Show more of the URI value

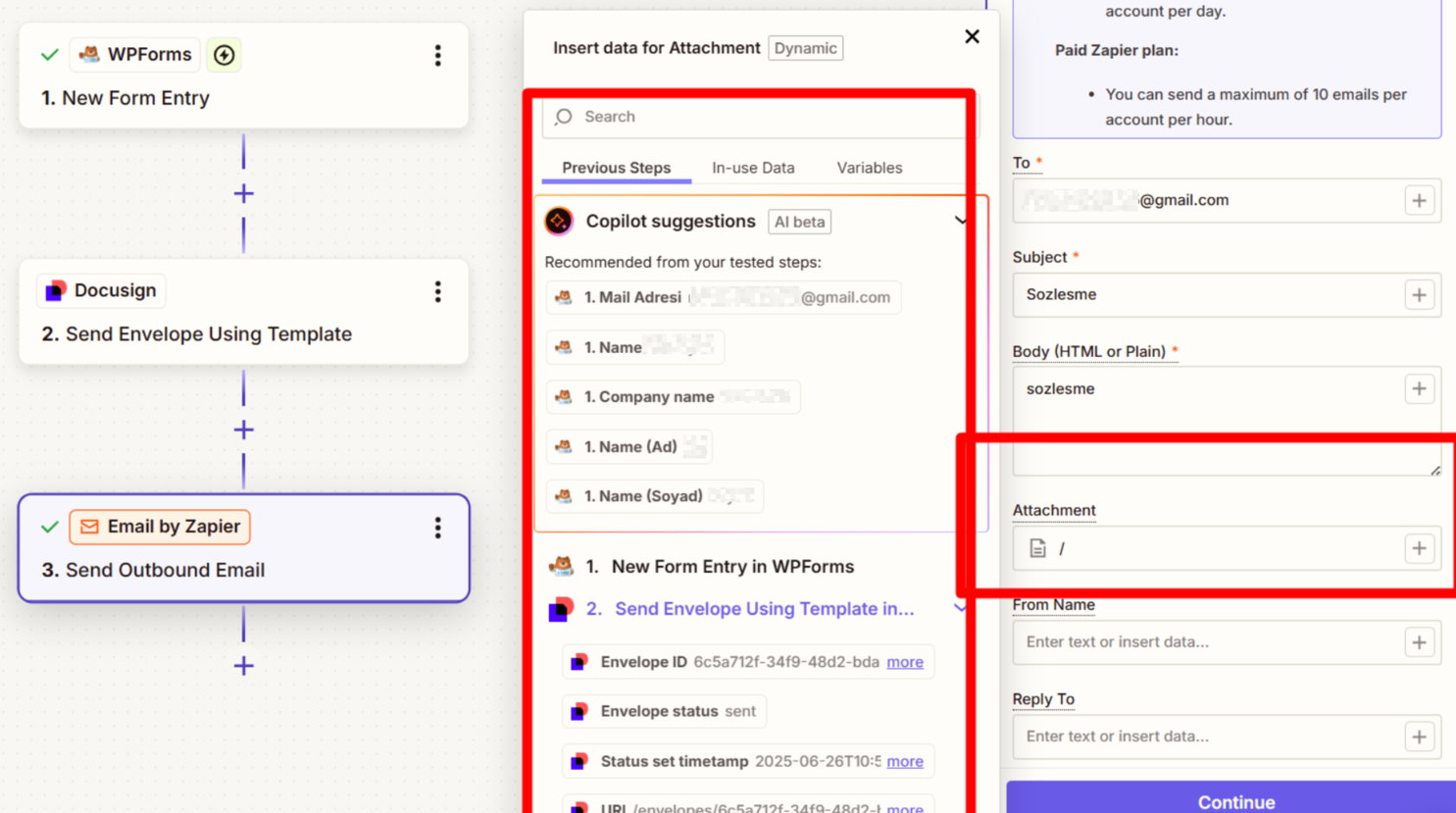[904, 807]
